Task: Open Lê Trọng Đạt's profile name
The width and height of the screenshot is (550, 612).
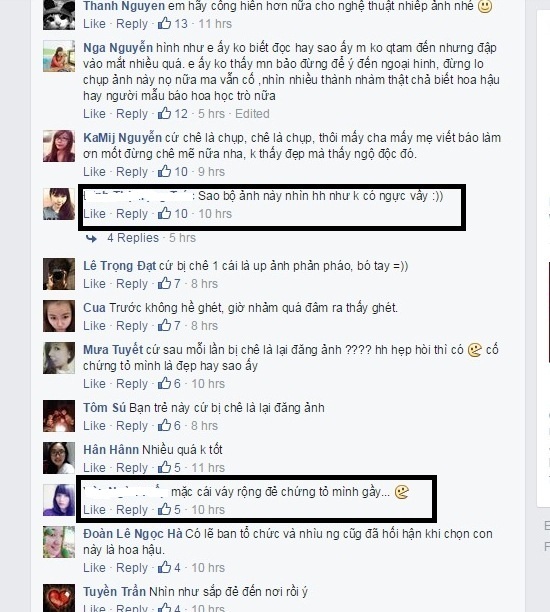Action: (119, 266)
